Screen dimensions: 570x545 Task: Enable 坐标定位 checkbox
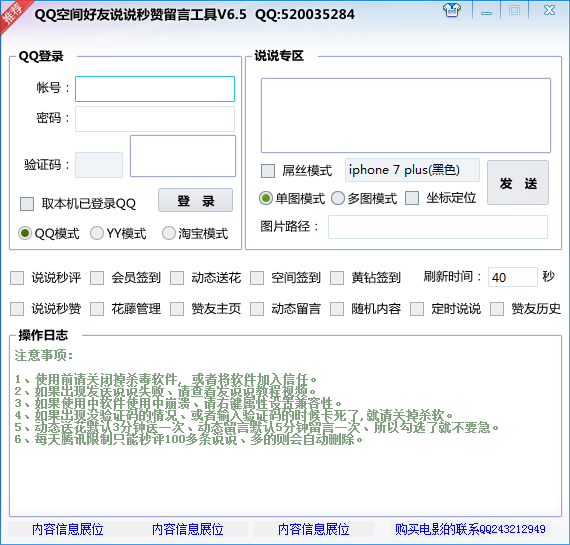coord(412,198)
